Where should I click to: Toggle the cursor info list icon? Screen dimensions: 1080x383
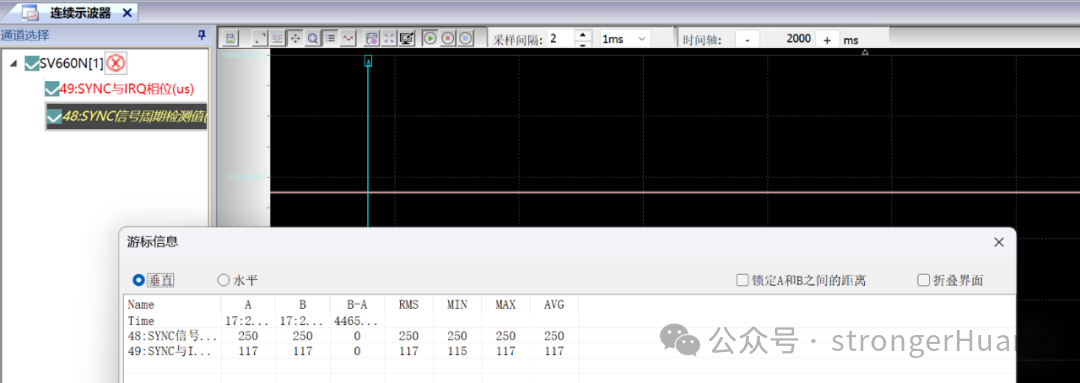tap(330, 39)
